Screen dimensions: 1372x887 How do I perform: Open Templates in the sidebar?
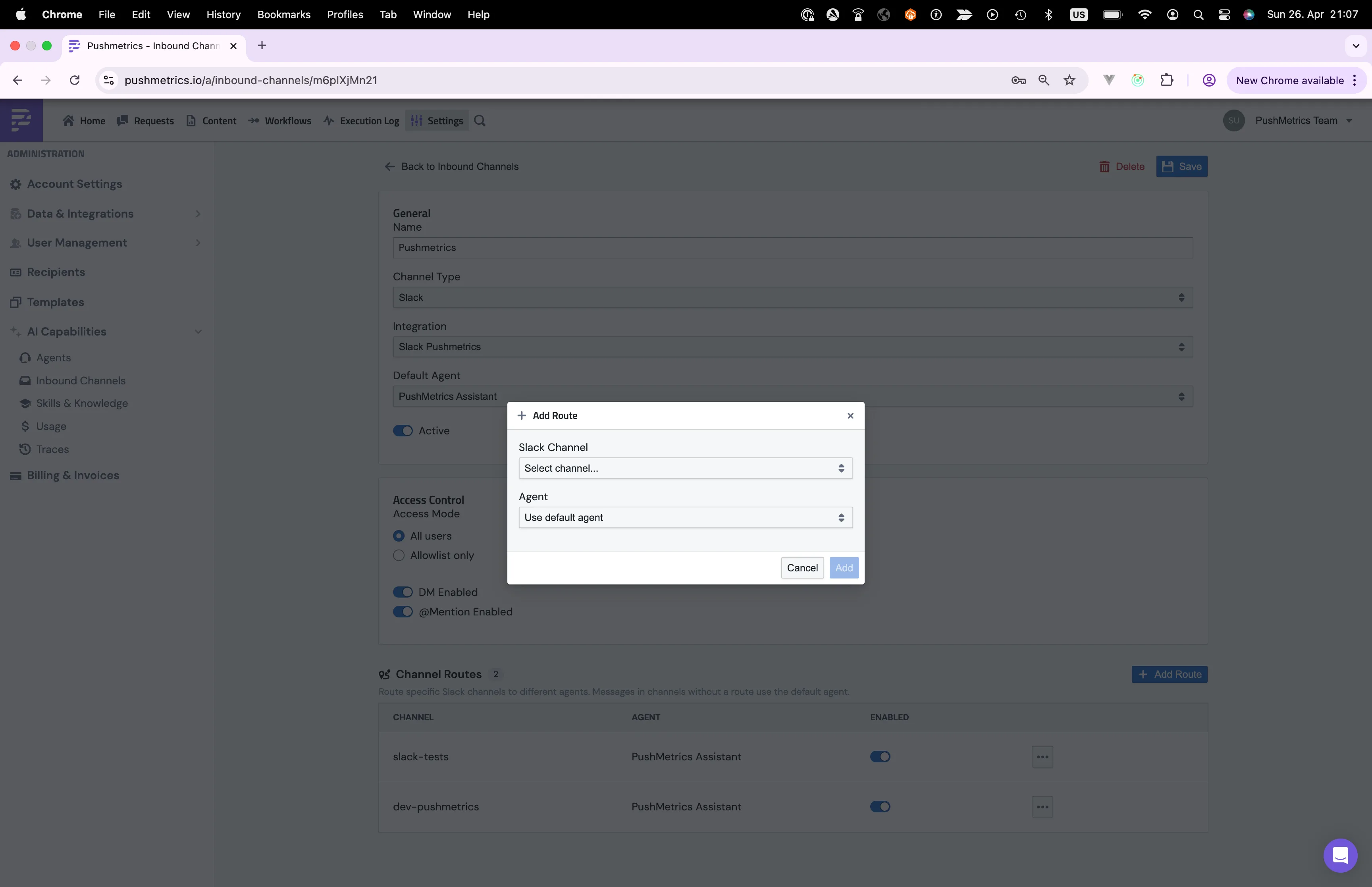point(46,302)
